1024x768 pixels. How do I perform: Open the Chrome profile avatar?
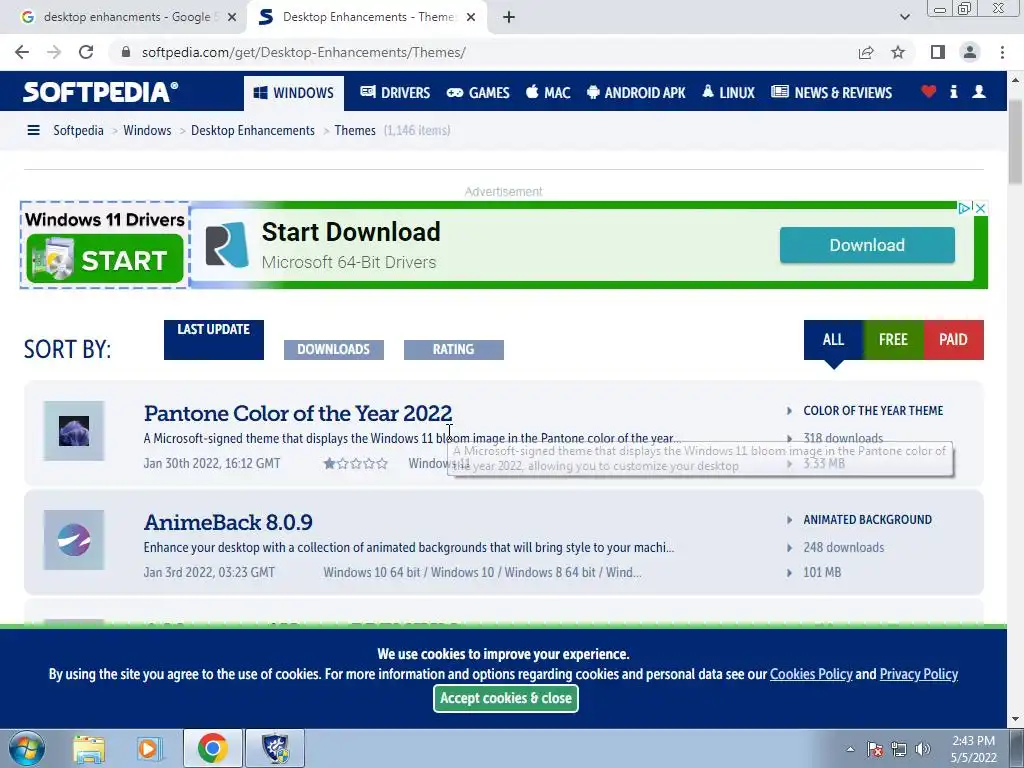[970, 52]
